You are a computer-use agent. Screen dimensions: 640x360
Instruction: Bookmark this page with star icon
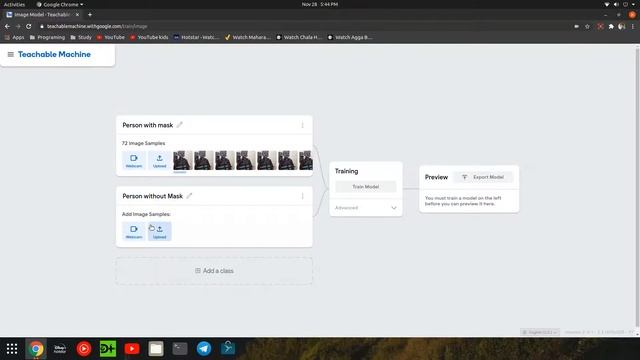[x=587, y=26]
